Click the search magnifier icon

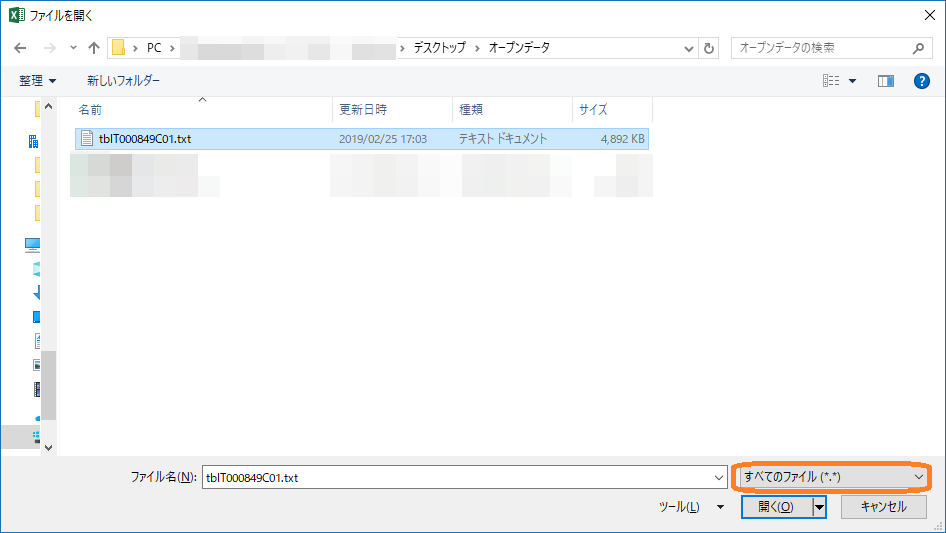pos(919,48)
